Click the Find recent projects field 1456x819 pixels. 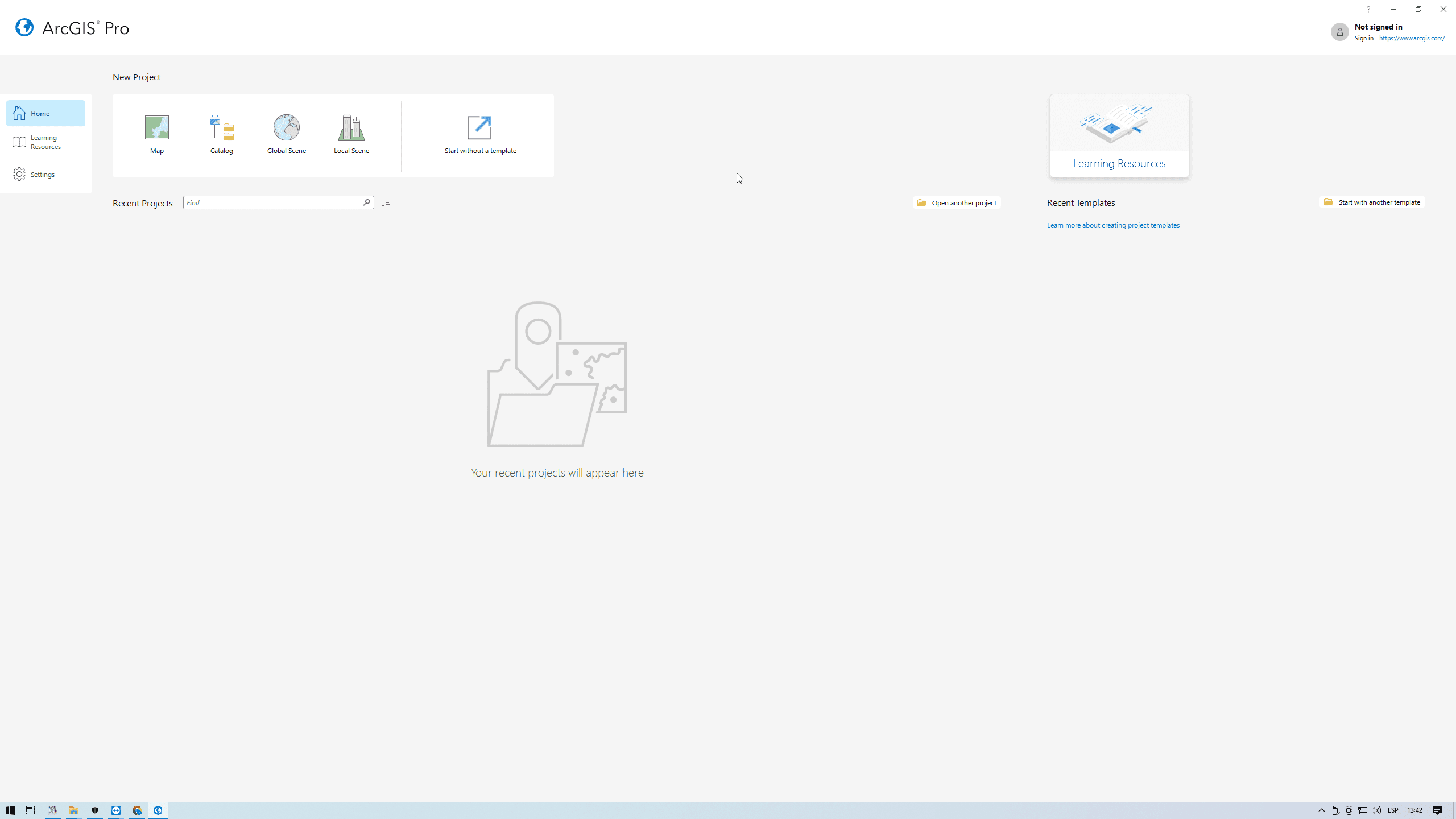coord(273,203)
